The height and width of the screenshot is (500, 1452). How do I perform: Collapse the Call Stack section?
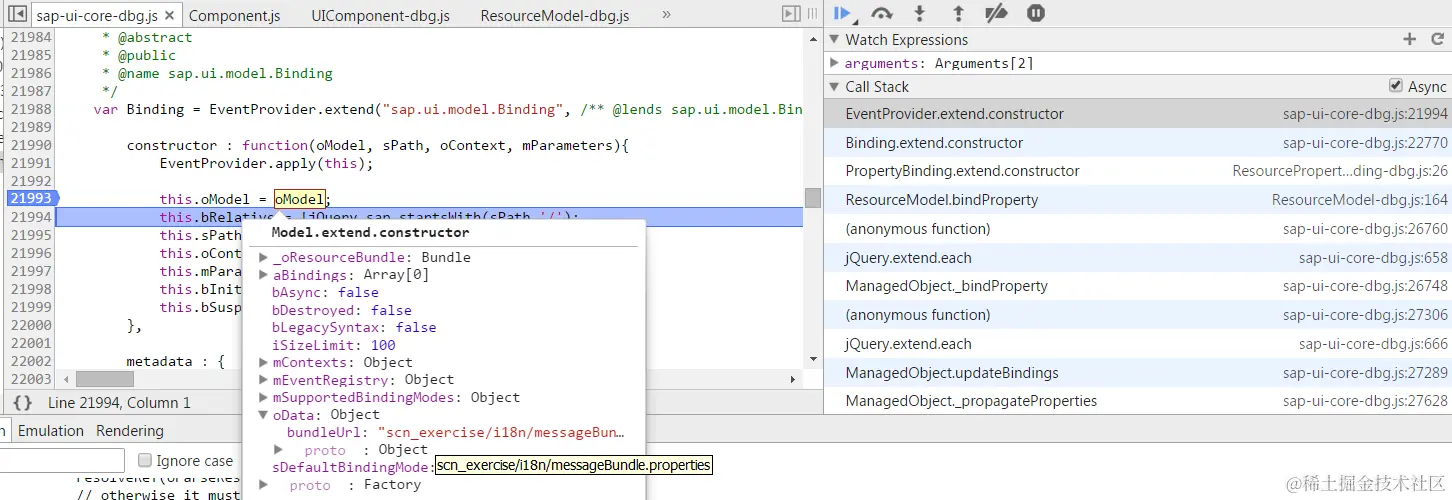pyautogui.click(x=835, y=86)
